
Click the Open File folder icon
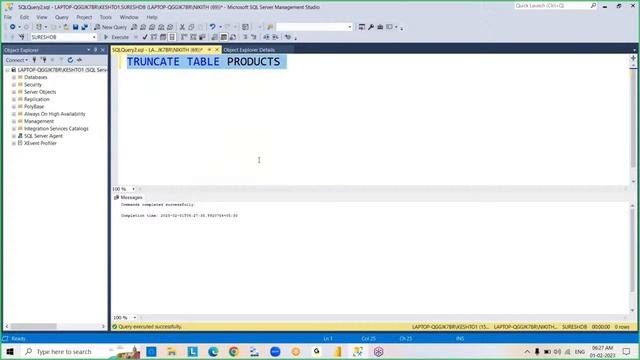pyautogui.click(x=66, y=27)
